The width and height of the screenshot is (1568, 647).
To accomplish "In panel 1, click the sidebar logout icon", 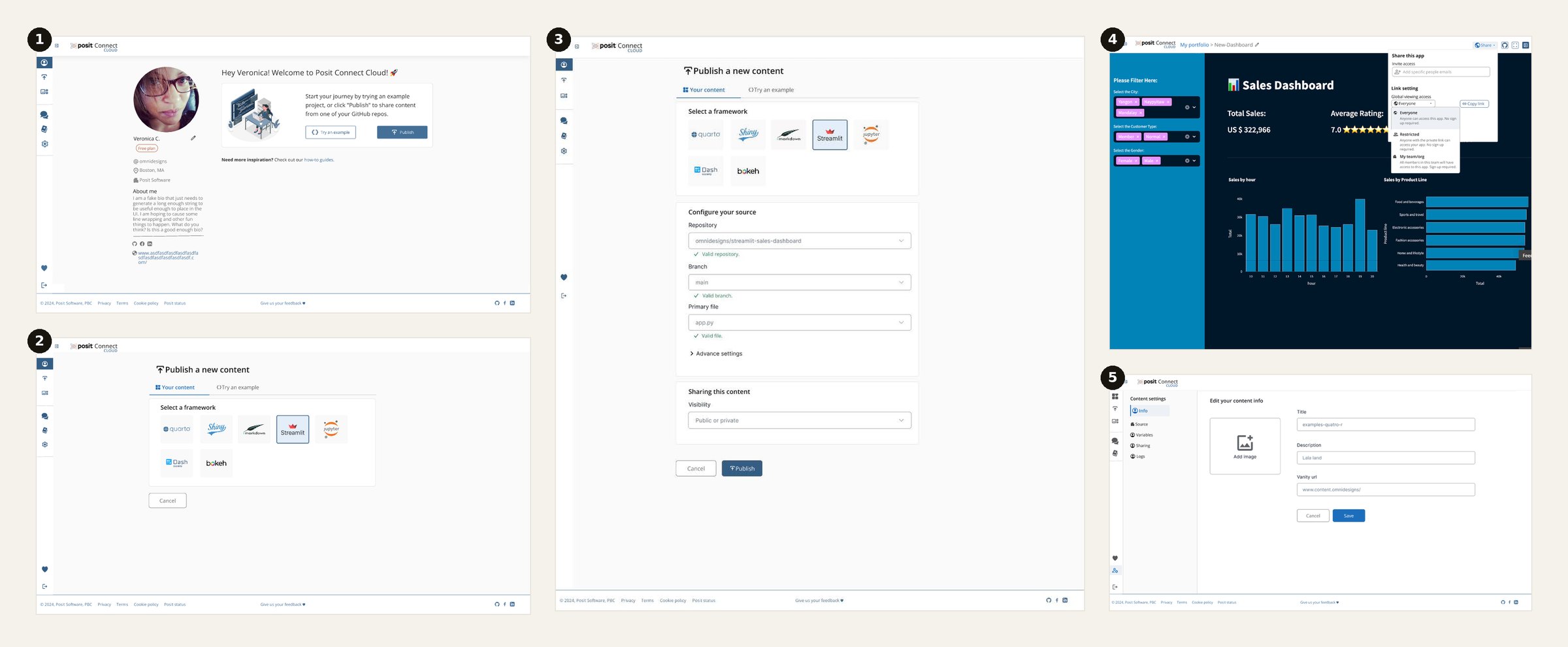I will coord(44,285).
